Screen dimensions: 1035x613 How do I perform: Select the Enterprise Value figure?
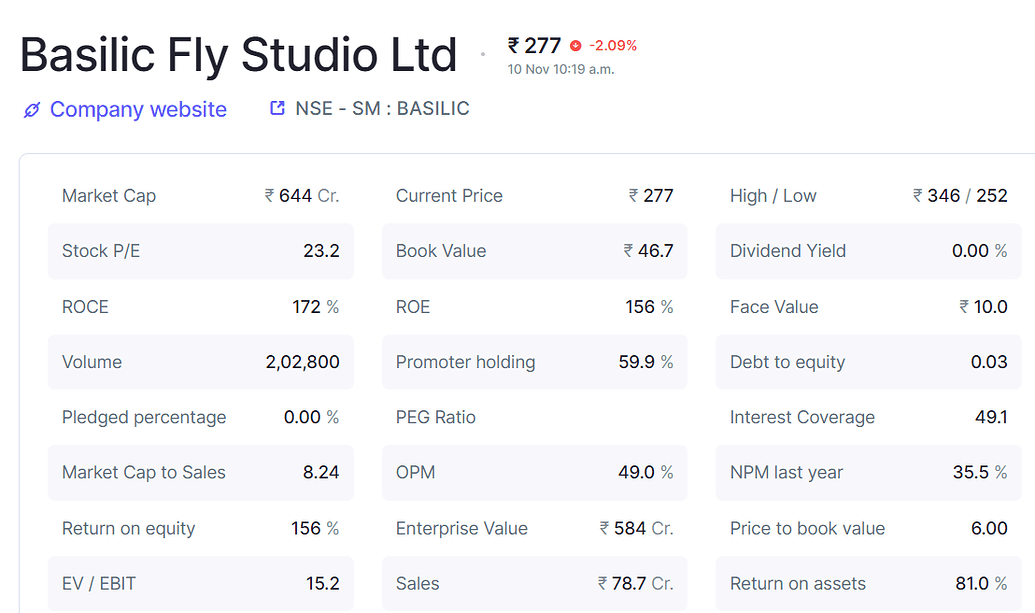(534, 528)
